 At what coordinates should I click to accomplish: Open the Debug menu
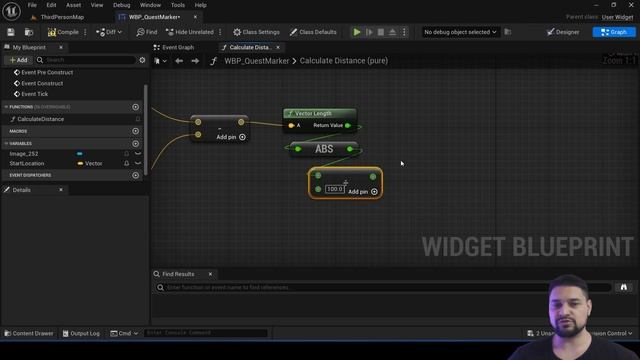(122, 5)
